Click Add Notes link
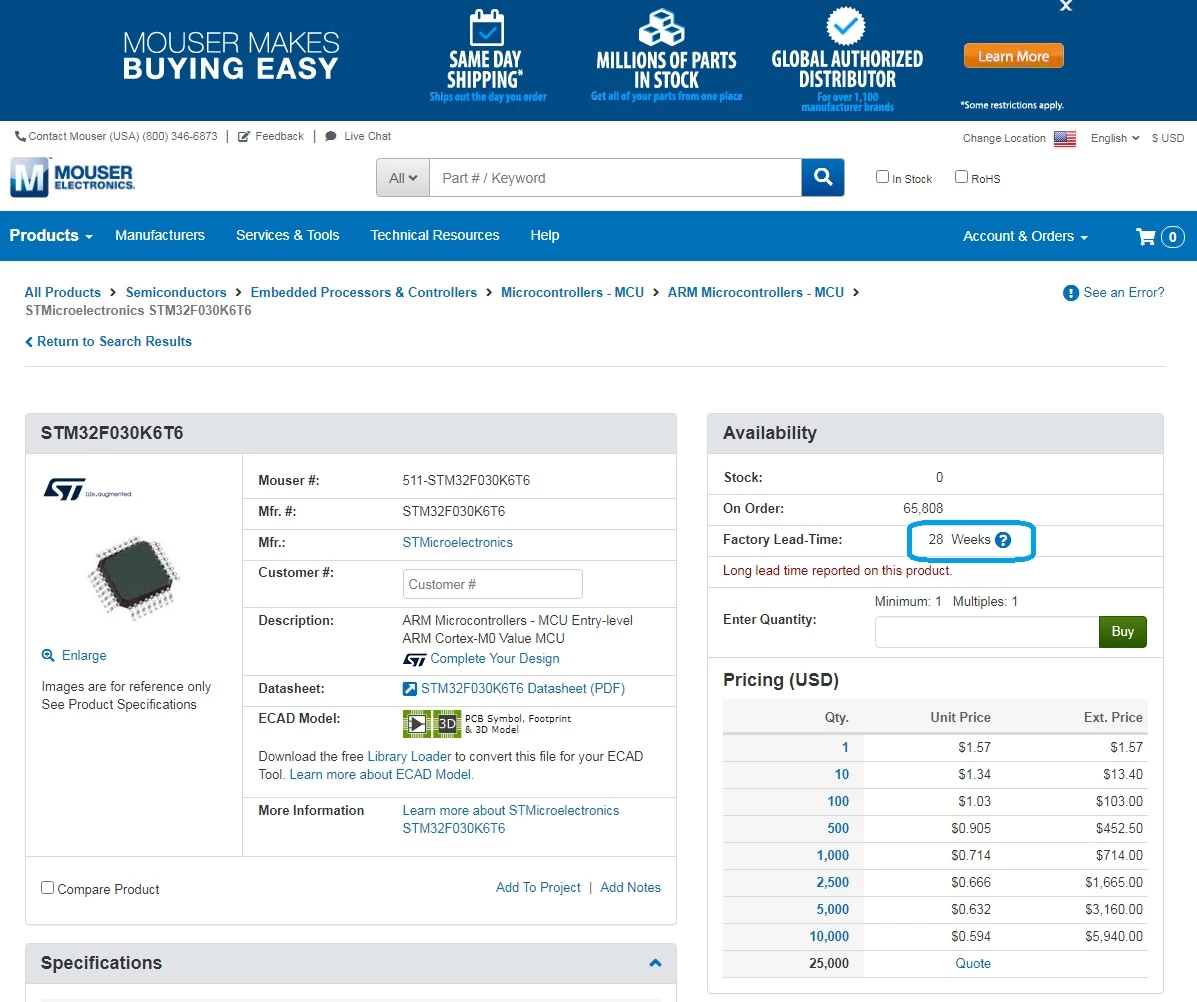1197x1002 pixels. click(631, 888)
